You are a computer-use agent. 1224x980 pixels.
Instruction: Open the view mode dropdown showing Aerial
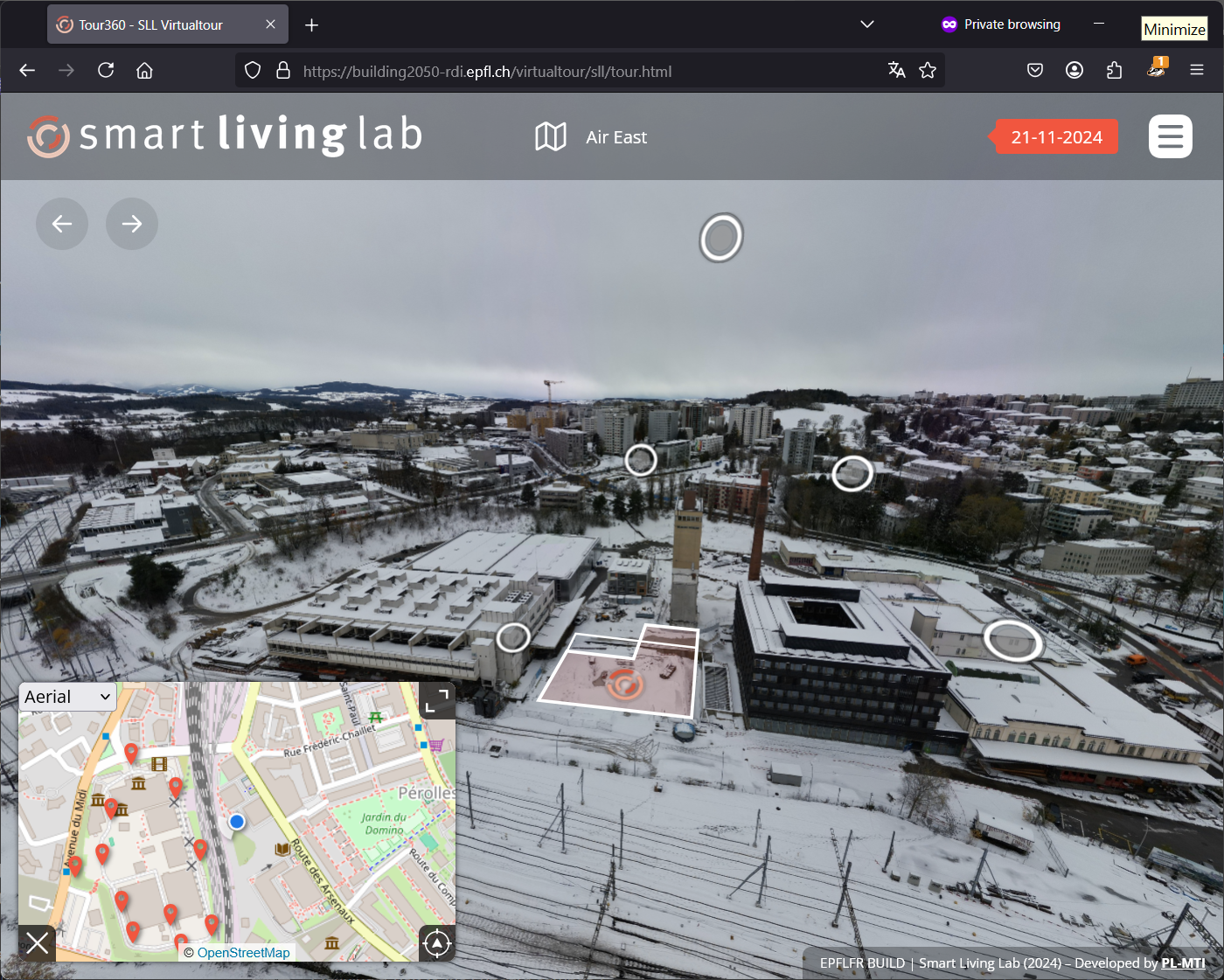tap(68, 697)
